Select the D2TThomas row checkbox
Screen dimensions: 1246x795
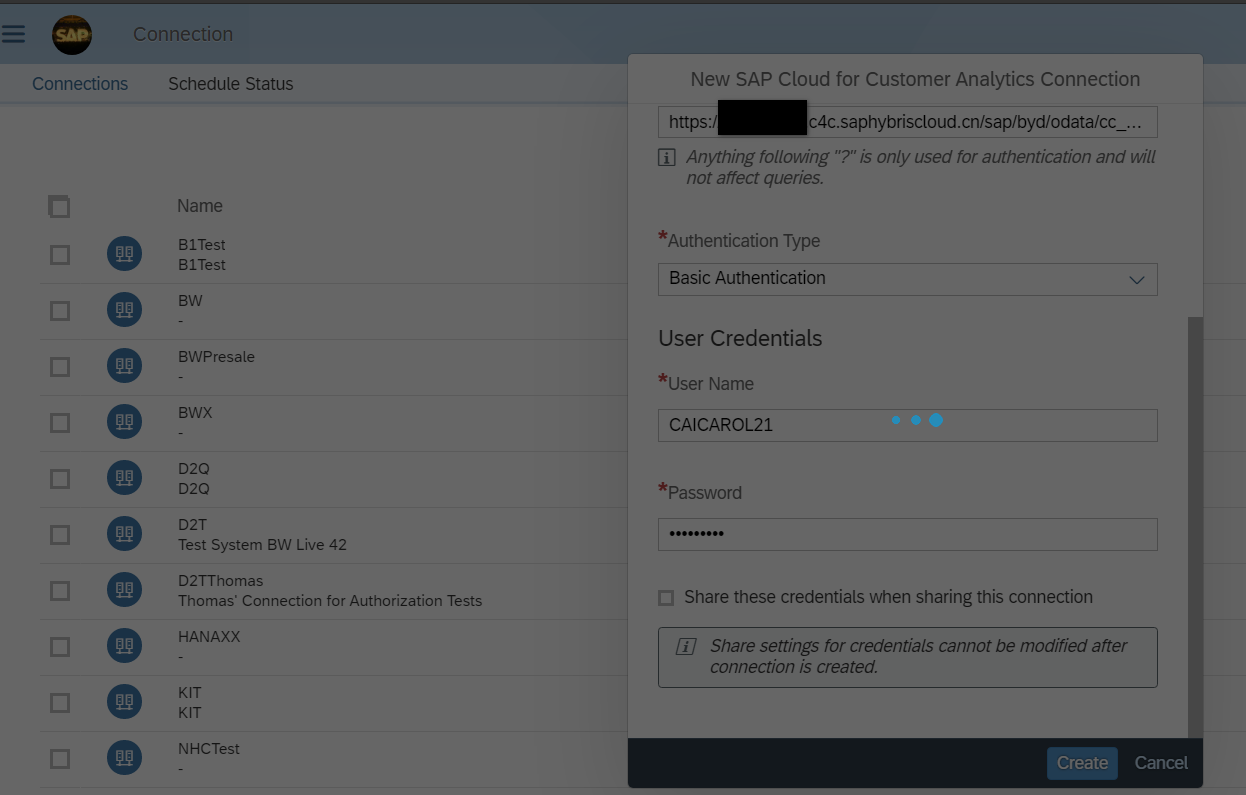60,591
